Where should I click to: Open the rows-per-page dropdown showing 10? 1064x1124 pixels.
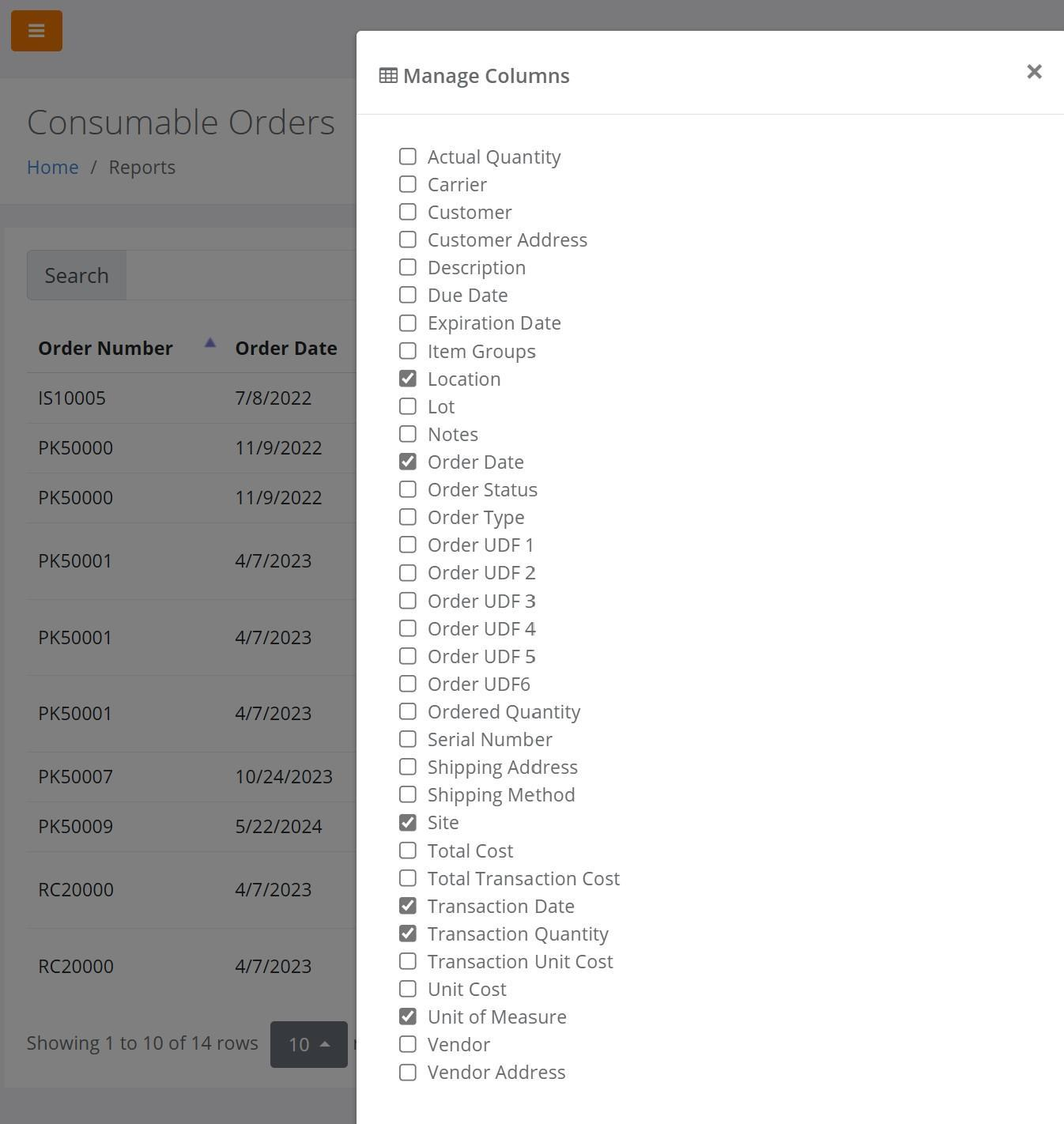click(x=309, y=1044)
